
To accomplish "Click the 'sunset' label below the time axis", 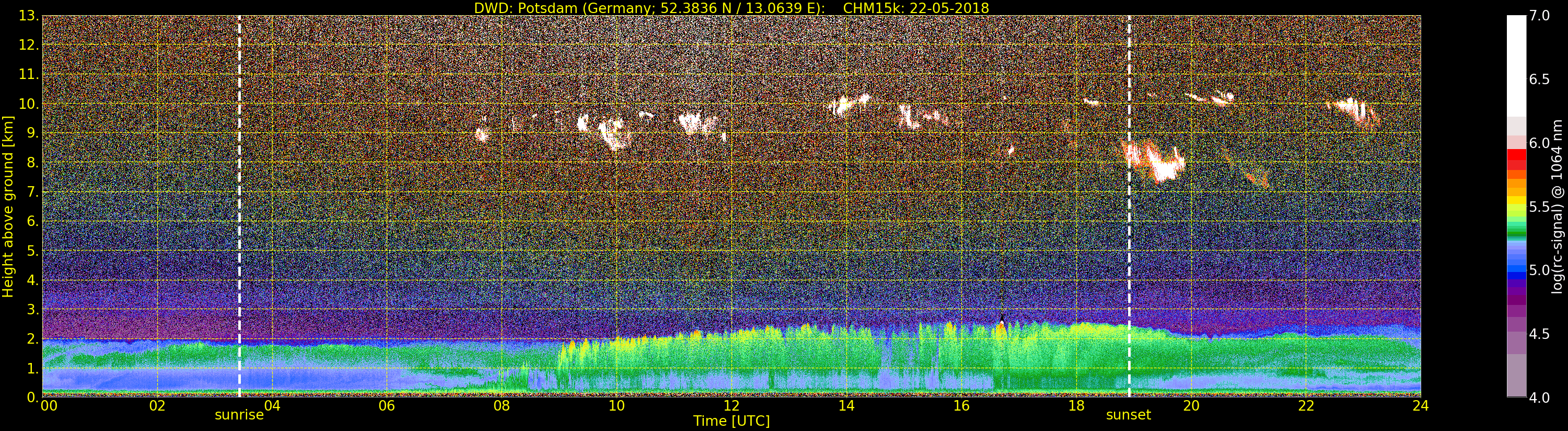I will pyautogui.click(x=1129, y=415).
